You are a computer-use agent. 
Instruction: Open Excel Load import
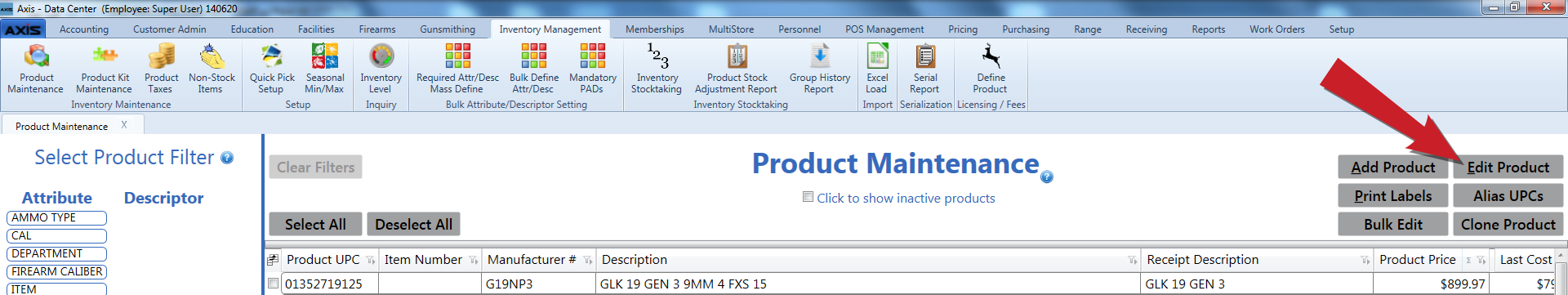(x=876, y=69)
